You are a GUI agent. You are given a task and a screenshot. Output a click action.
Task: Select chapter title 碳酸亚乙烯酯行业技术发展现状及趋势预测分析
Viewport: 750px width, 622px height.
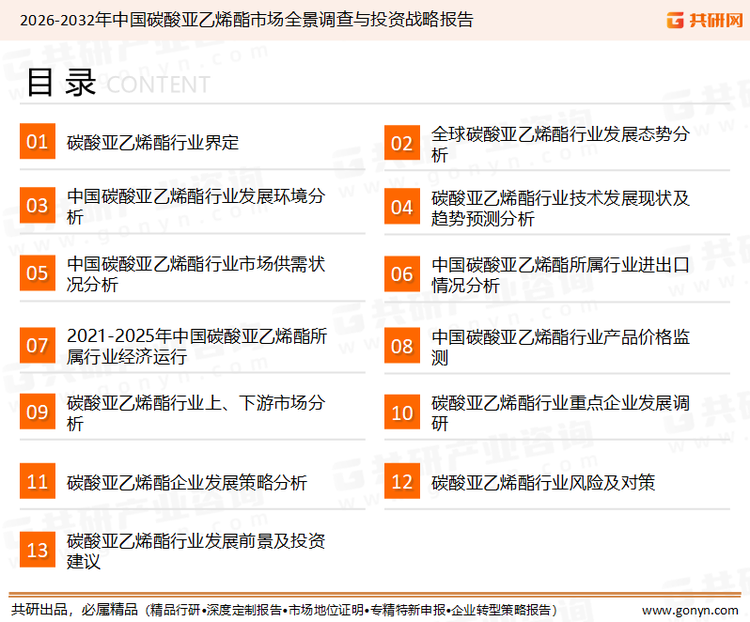tap(560, 208)
